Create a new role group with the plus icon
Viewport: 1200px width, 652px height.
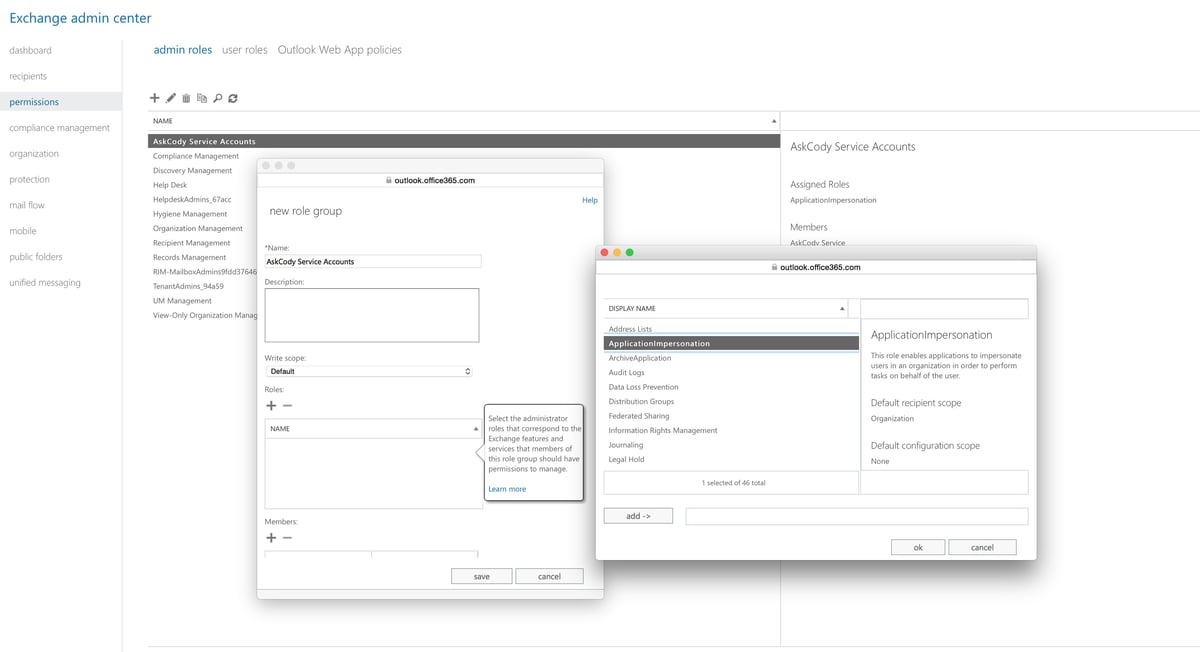click(x=154, y=98)
